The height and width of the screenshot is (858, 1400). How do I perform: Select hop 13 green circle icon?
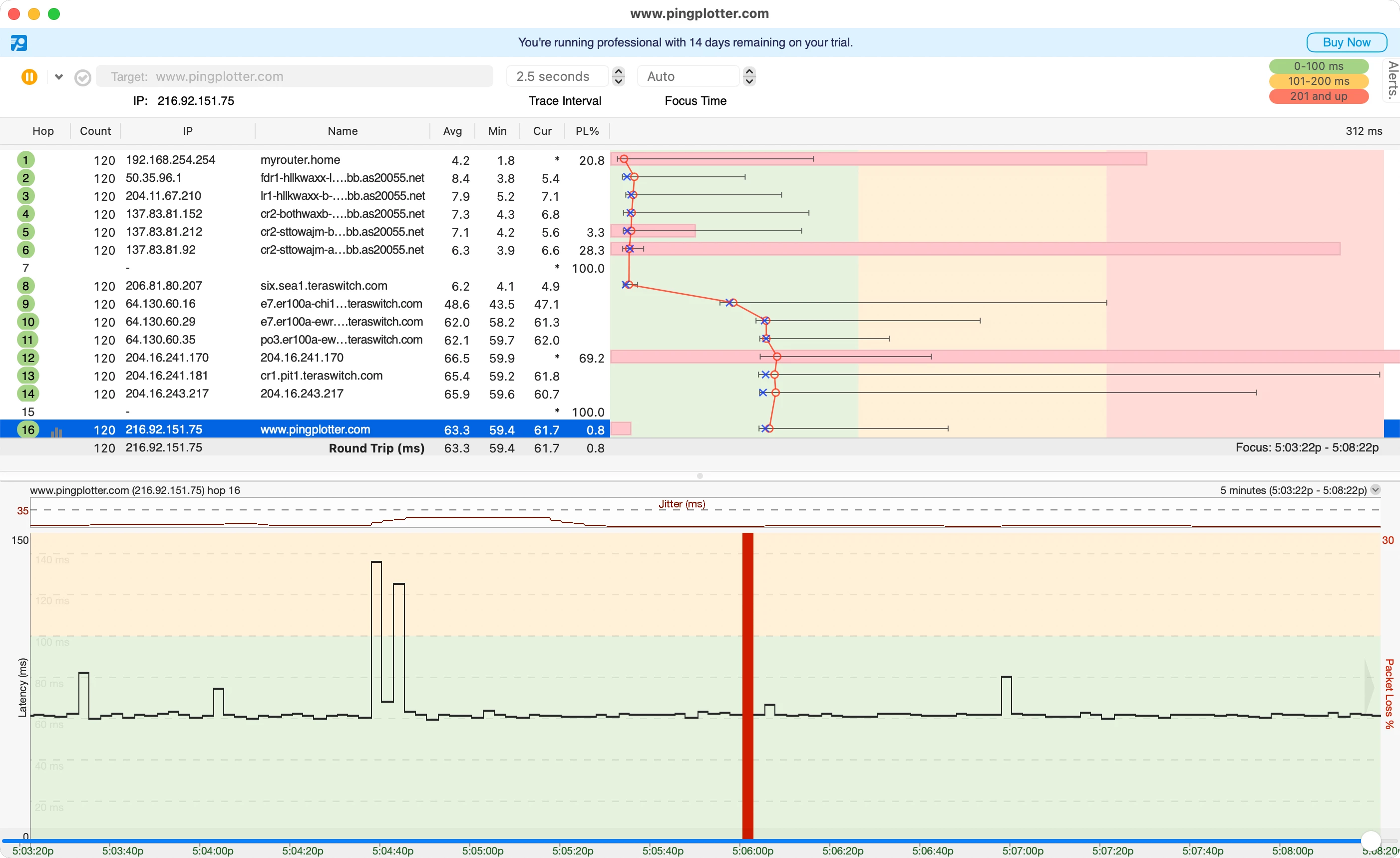[28, 376]
